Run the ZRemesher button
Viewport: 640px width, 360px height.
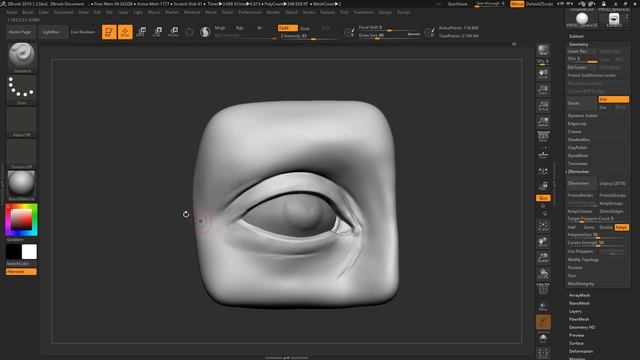coord(582,184)
